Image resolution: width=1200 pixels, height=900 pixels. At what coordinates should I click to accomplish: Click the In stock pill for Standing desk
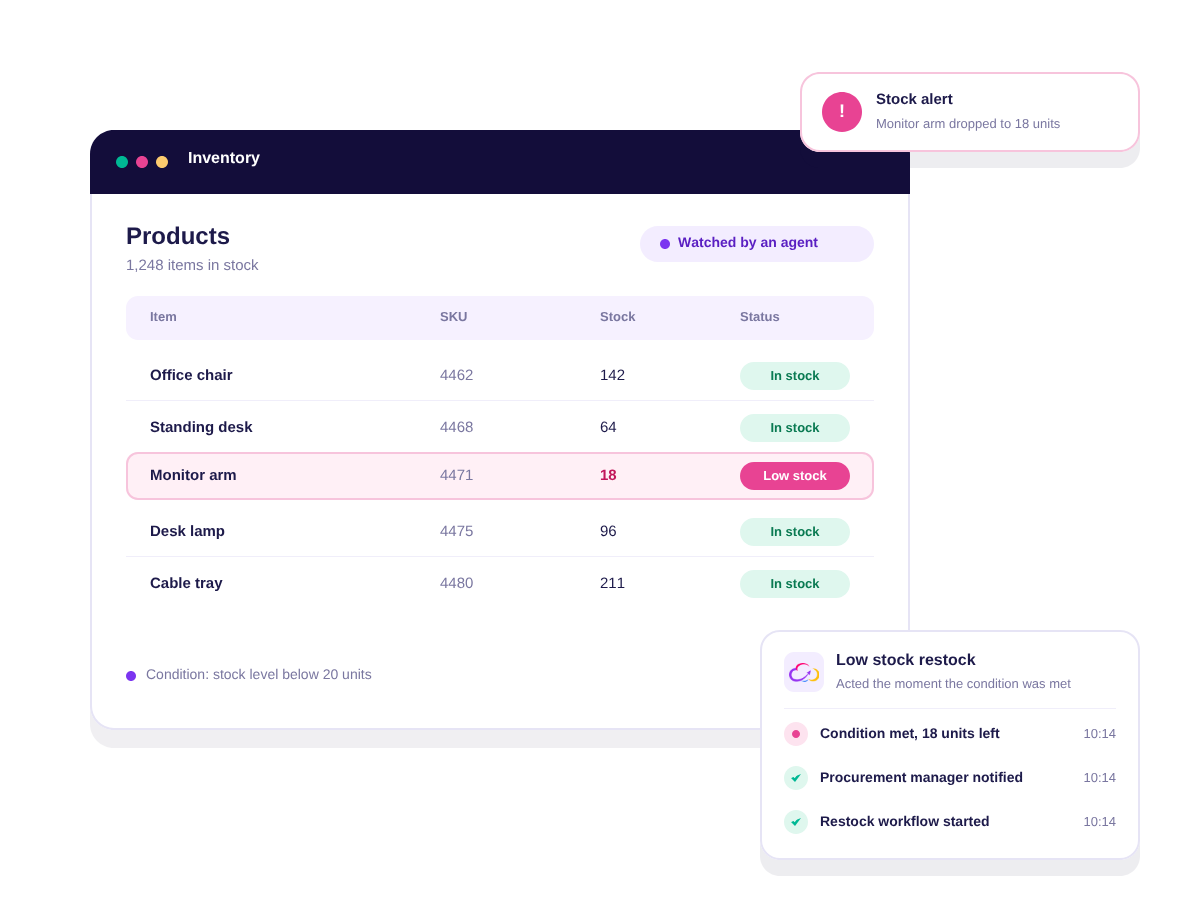click(x=795, y=428)
